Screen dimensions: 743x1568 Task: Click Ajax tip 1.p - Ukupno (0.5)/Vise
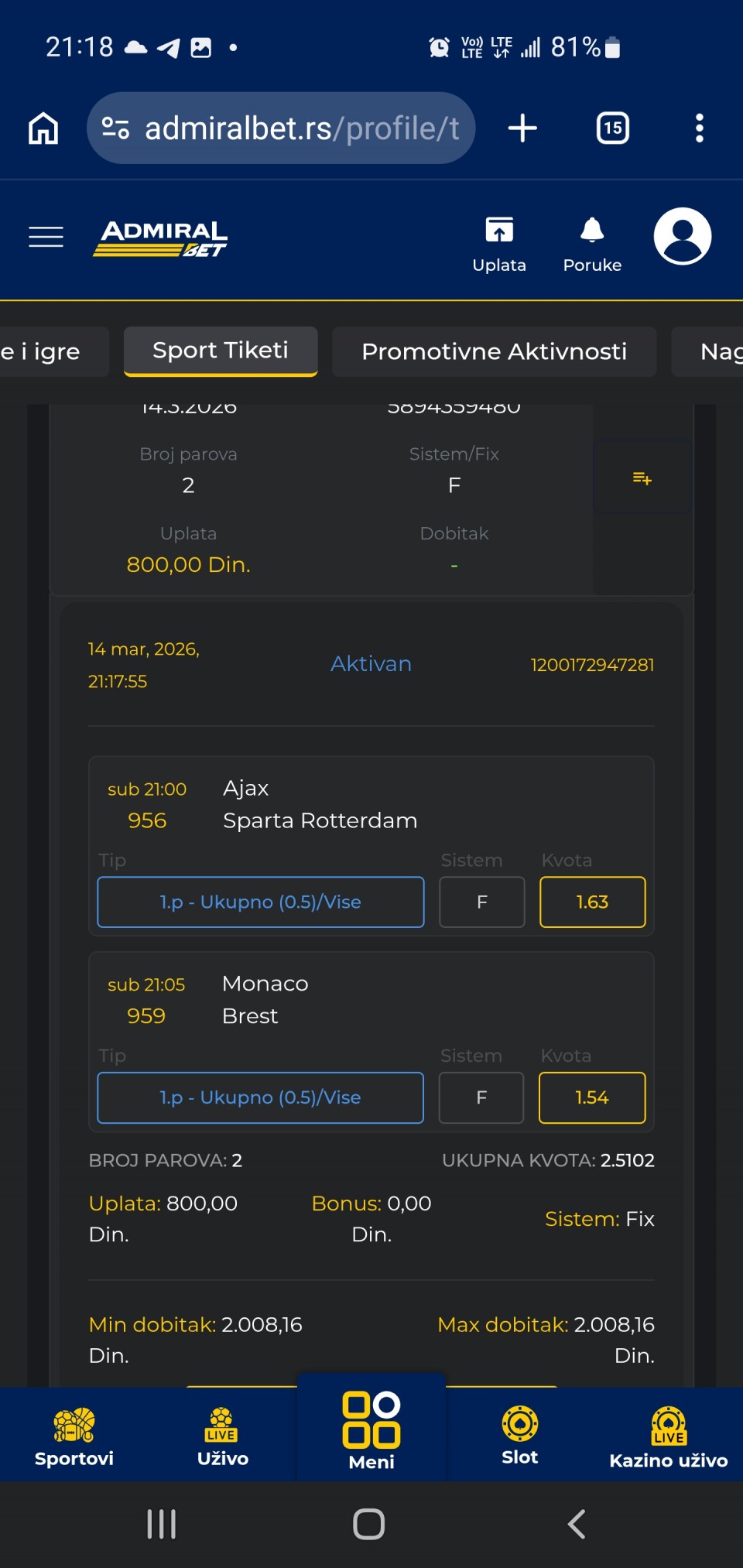pos(260,902)
